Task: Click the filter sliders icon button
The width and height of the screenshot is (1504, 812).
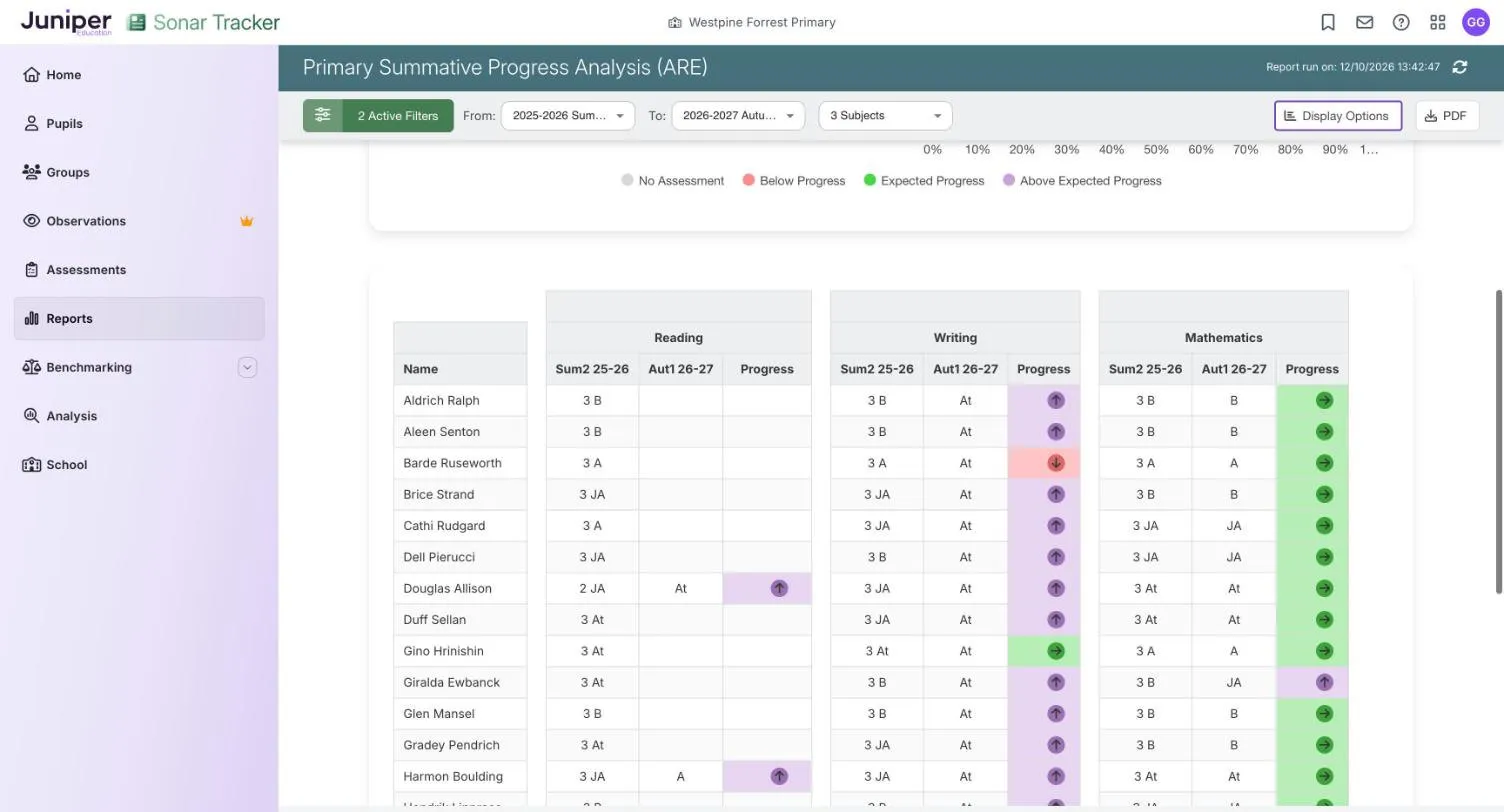Action: point(322,115)
